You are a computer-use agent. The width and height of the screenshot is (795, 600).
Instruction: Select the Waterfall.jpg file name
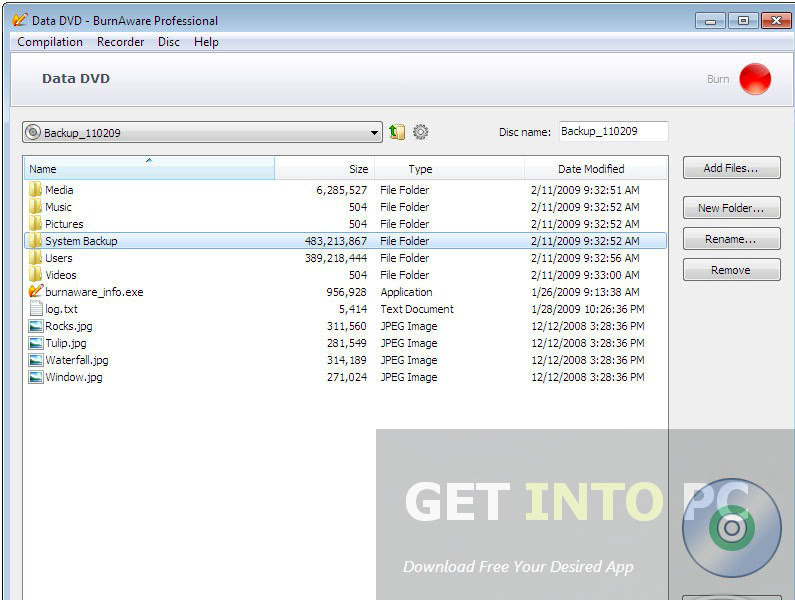[77, 360]
